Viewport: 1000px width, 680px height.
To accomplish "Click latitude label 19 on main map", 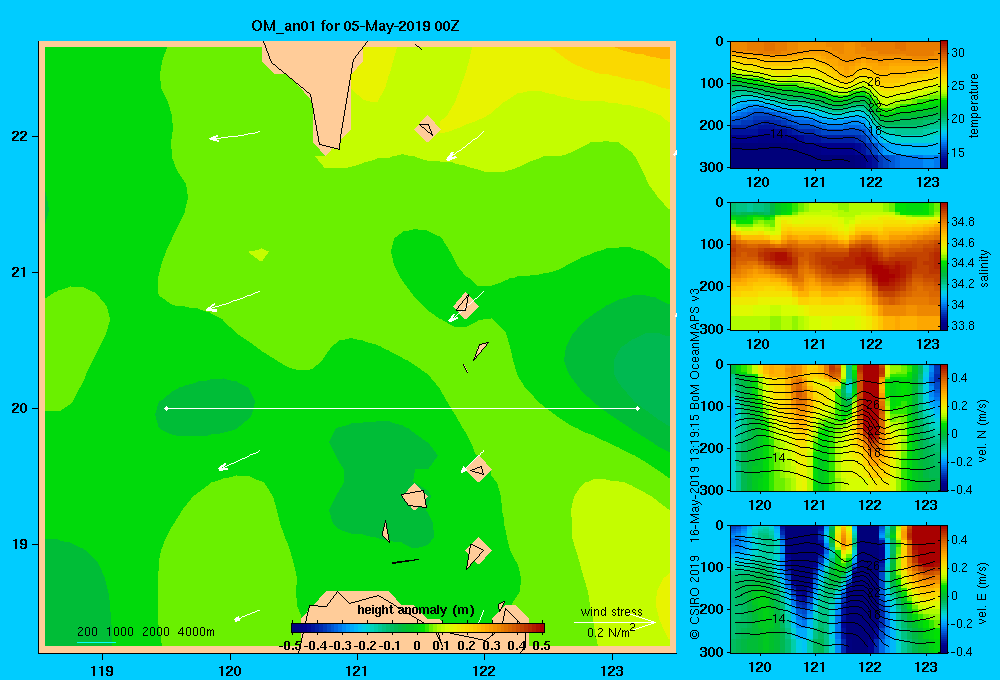I will click(x=20, y=544).
